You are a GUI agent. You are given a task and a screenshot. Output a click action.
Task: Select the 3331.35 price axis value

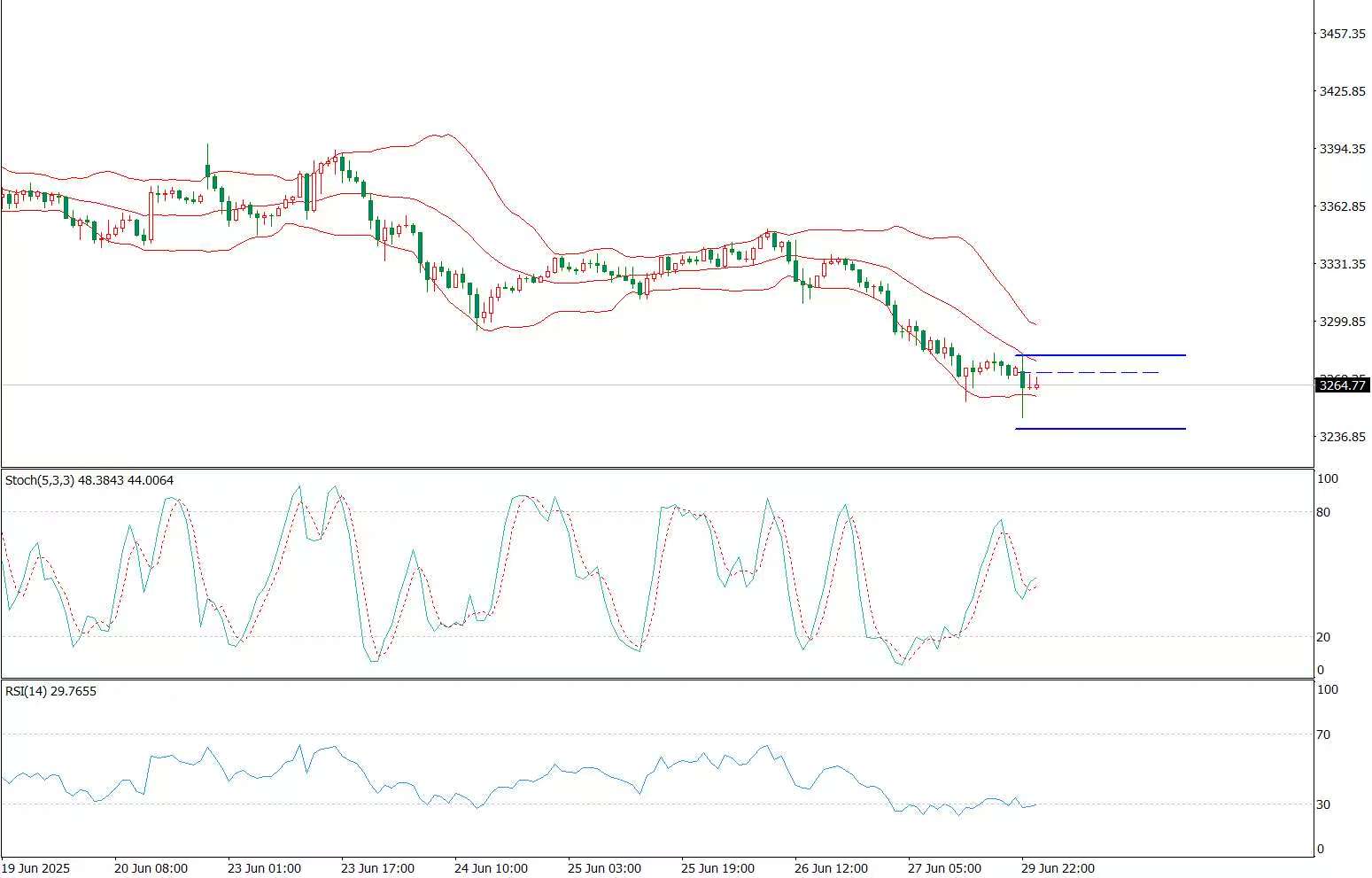pos(1342,264)
